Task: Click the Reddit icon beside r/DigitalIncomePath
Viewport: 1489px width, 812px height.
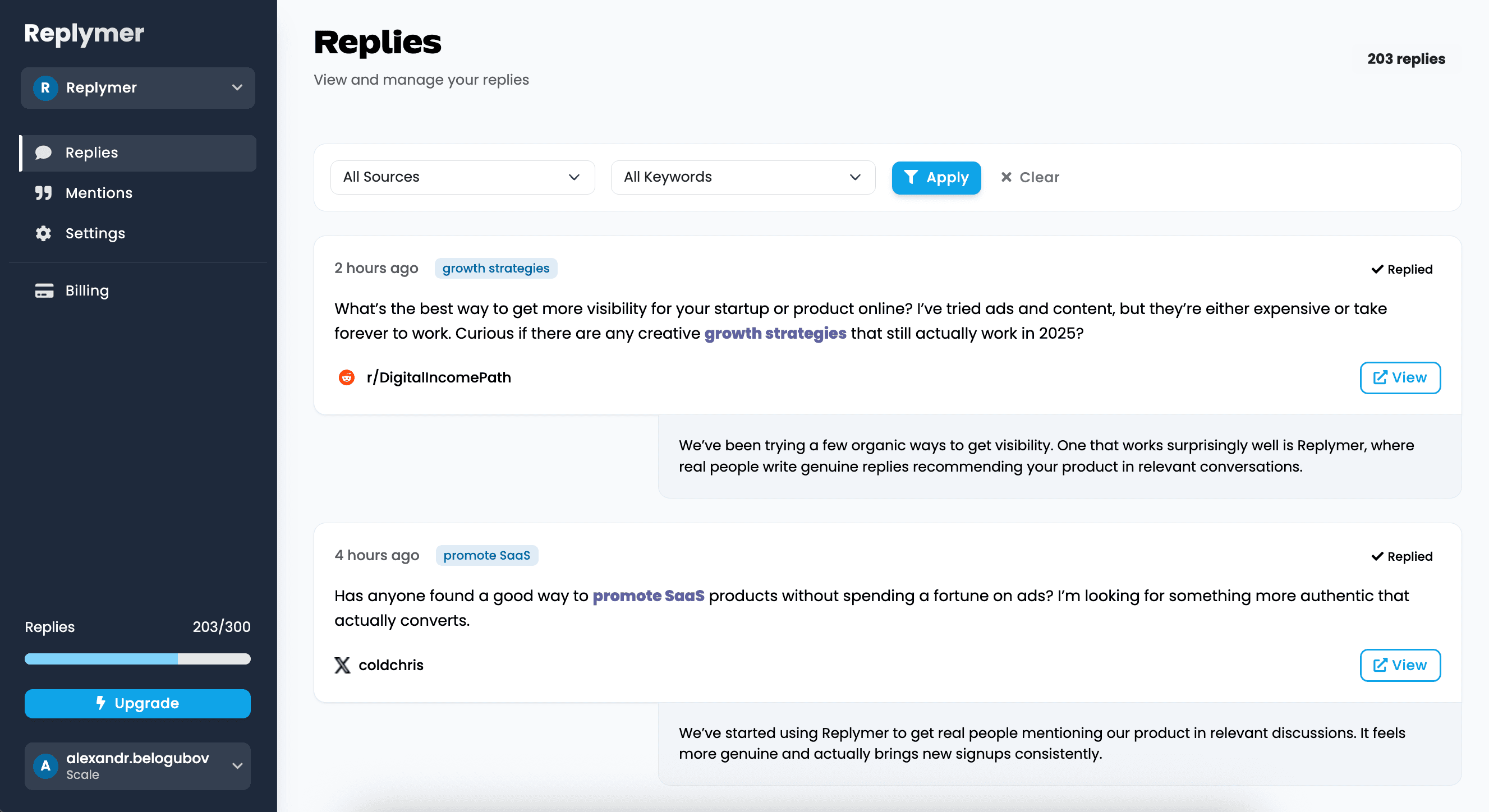Action: (346, 377)
